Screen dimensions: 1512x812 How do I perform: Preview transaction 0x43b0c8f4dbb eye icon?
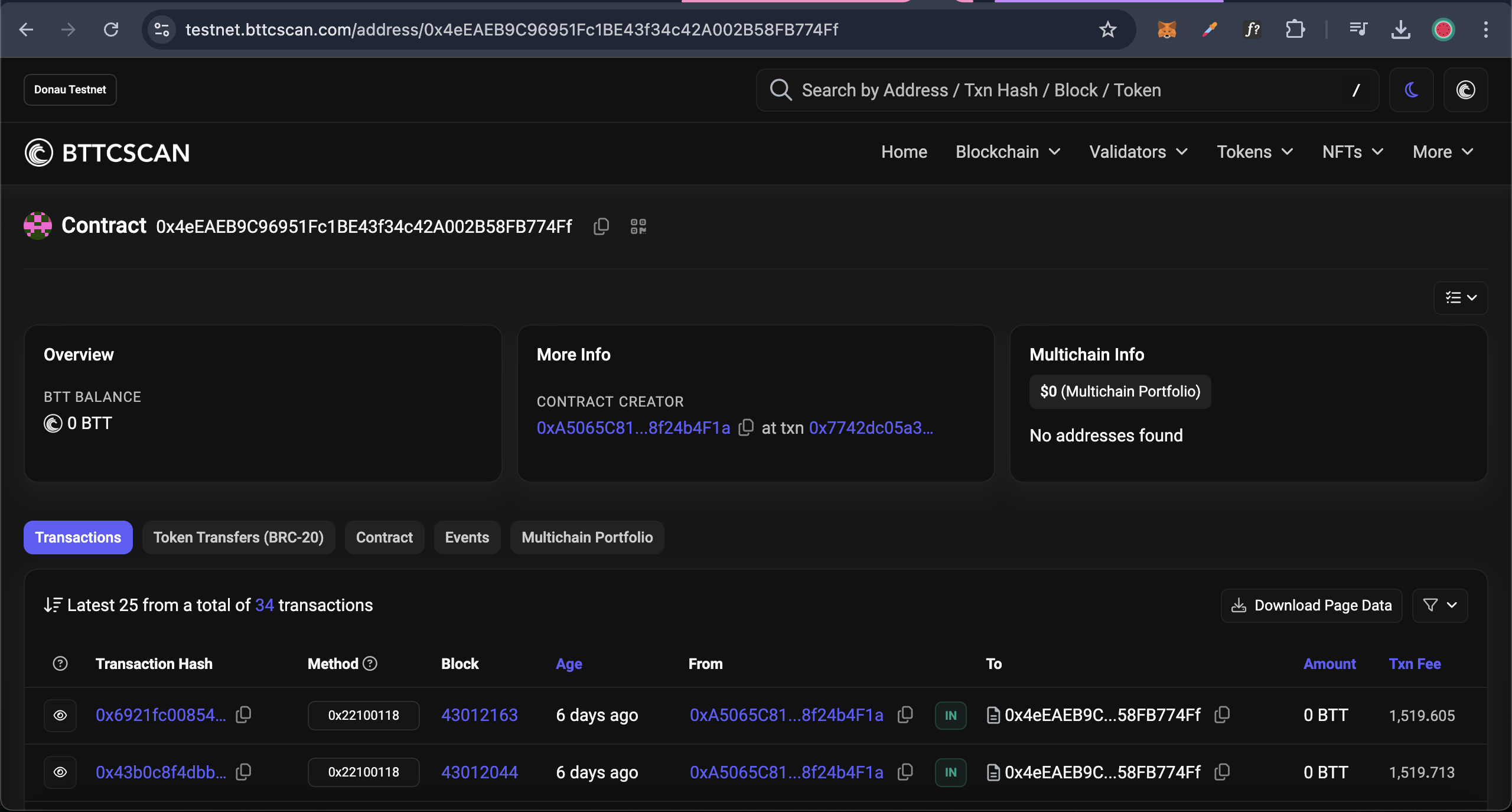pyautogui.click(x=60, y=772)
